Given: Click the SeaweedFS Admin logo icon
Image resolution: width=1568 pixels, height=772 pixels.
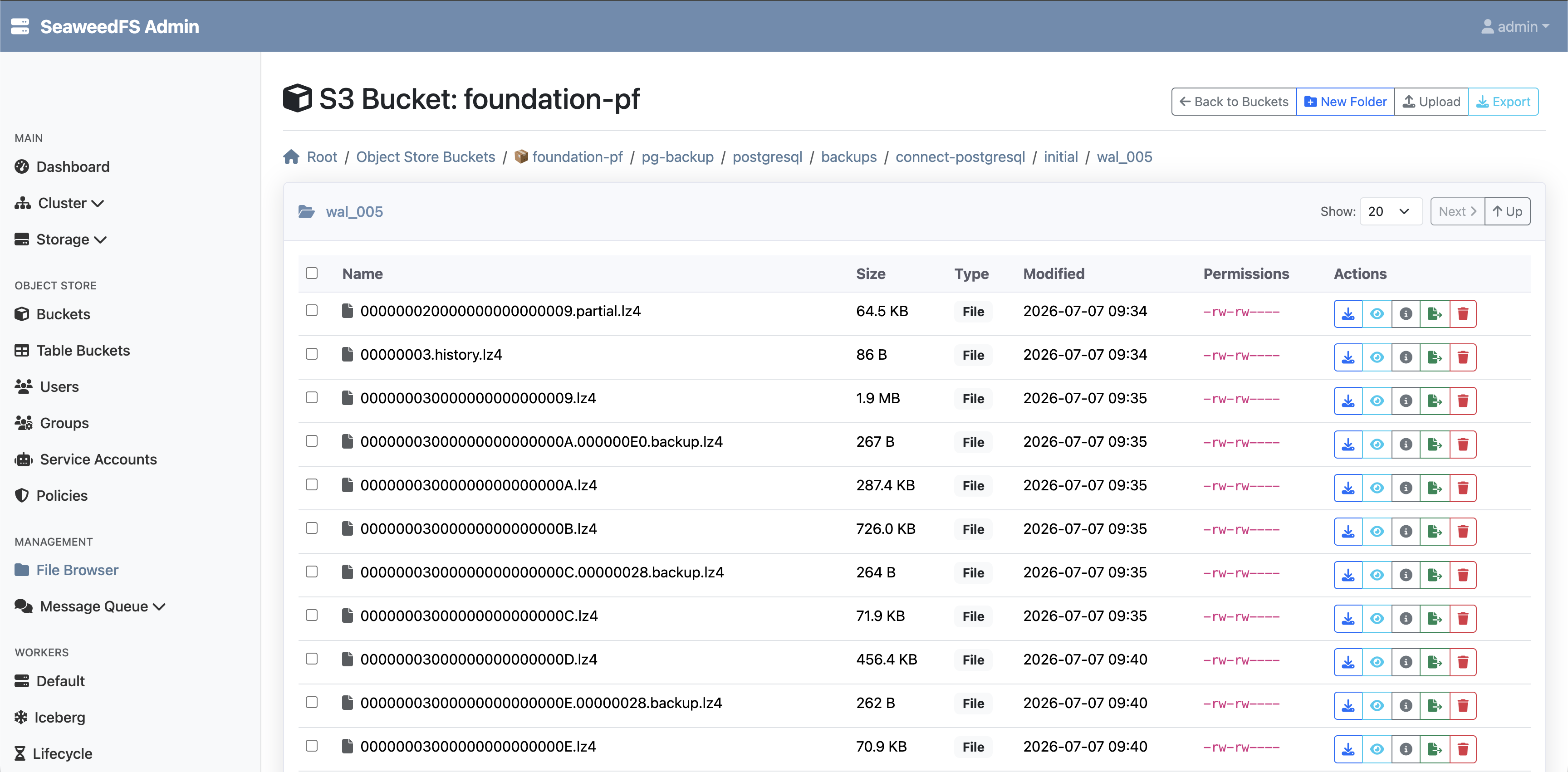Looking at the screenshot, I should (20, 26).
